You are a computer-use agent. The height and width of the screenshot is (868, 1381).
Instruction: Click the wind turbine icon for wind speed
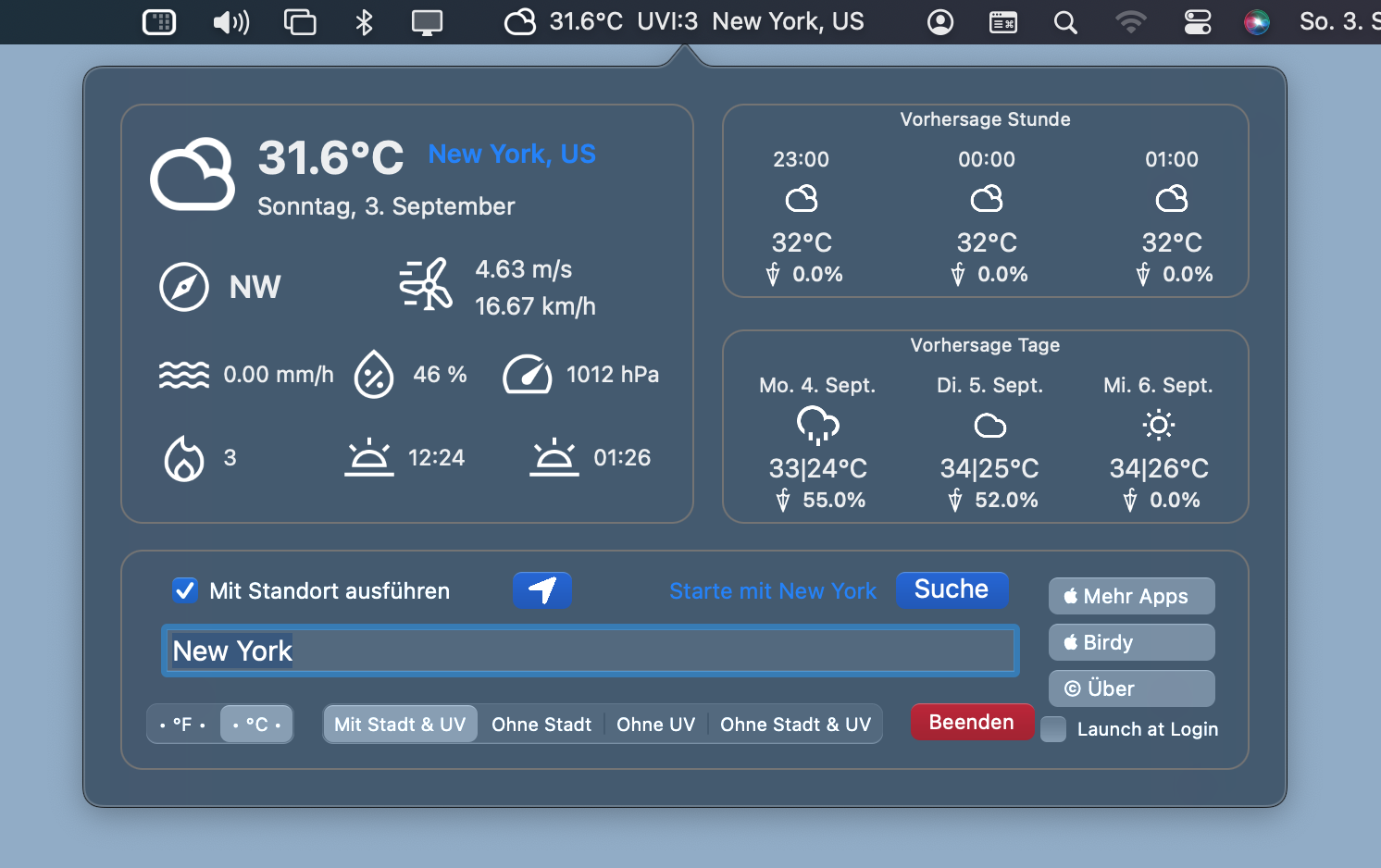(426, 284)
